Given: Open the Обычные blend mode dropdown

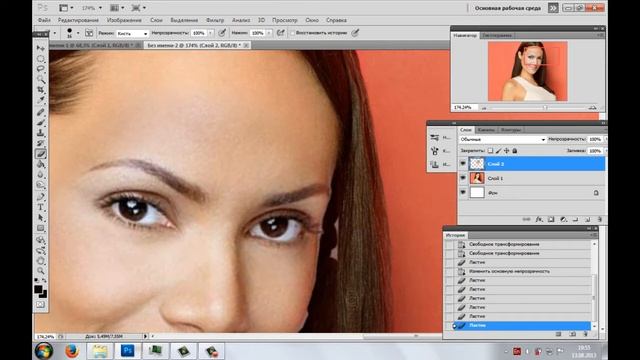Looking at the screenshot, I should [x=502, y=140].
